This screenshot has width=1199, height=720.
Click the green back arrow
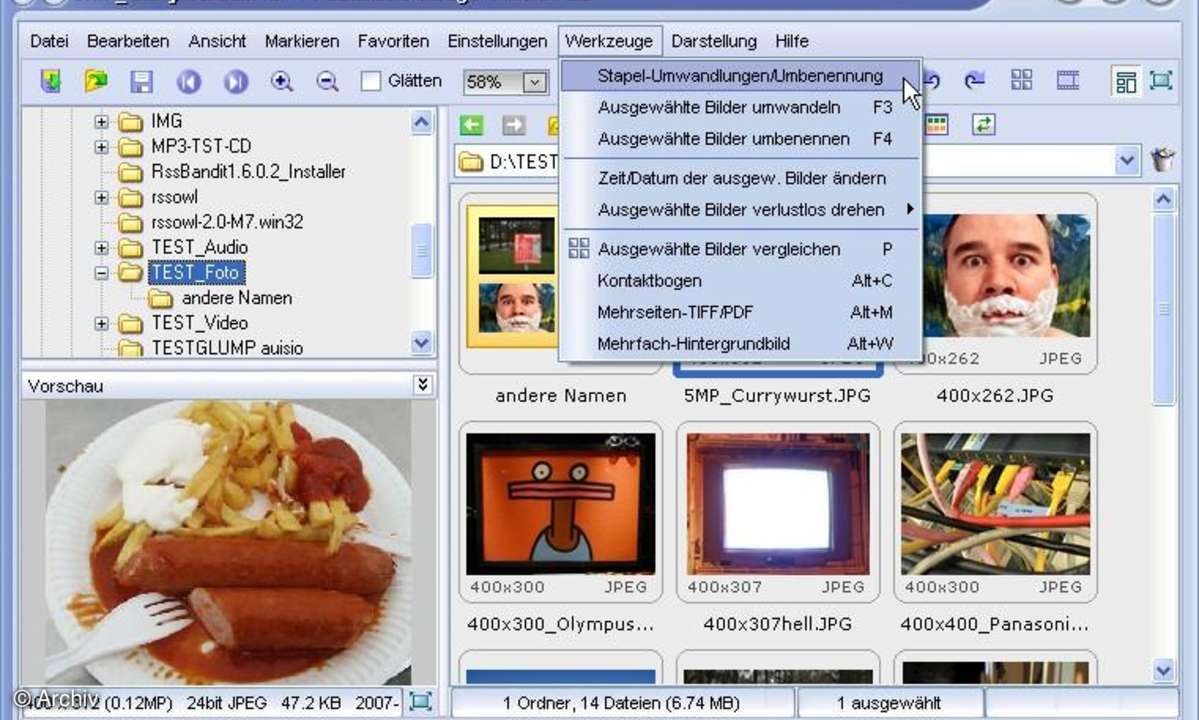472,125
